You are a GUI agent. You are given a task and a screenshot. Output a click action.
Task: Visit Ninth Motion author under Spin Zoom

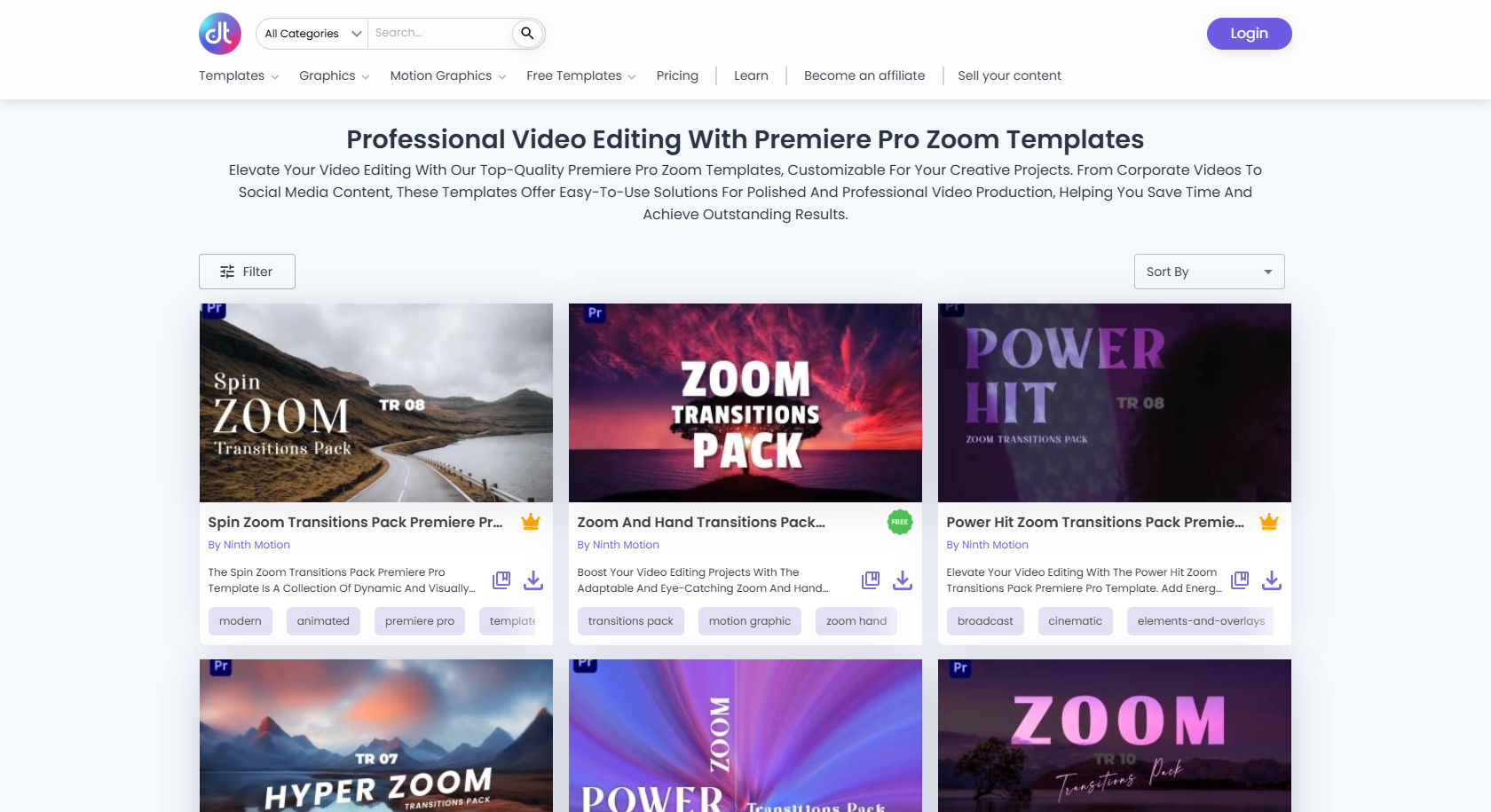point(249,545)
